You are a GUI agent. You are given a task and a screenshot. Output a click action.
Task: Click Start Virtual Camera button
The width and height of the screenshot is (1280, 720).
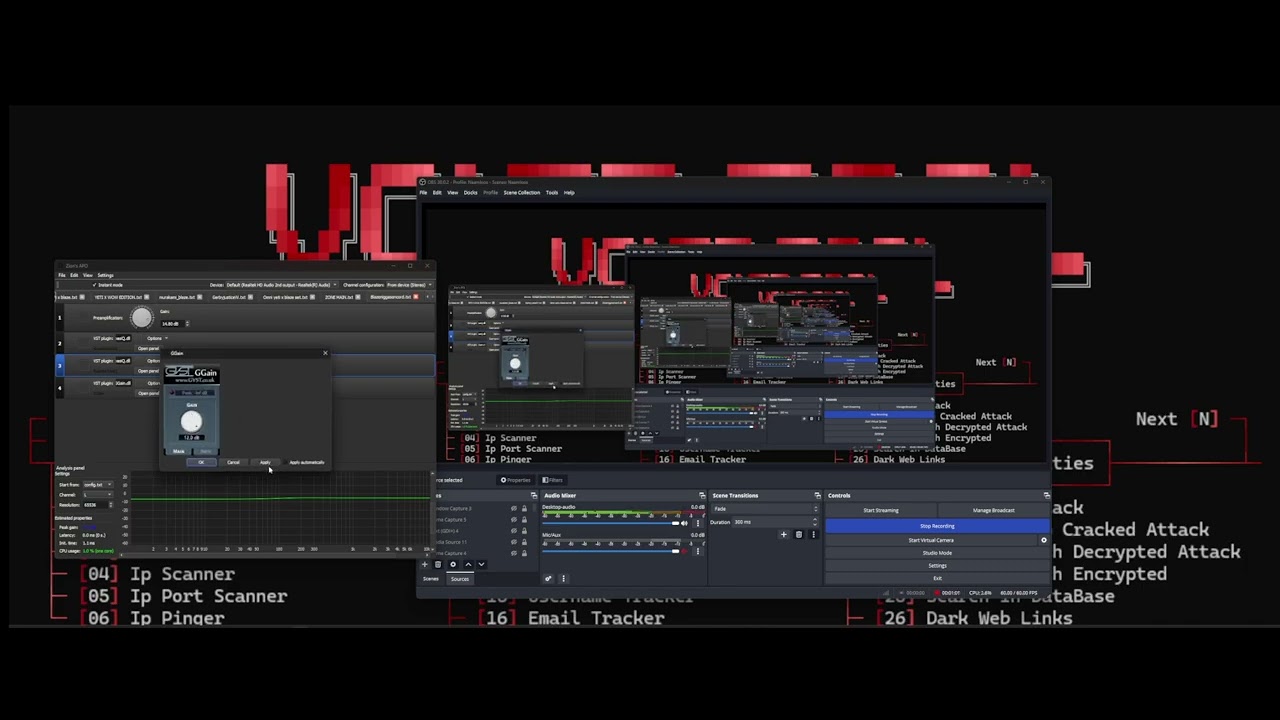click(x=931, y=540)
